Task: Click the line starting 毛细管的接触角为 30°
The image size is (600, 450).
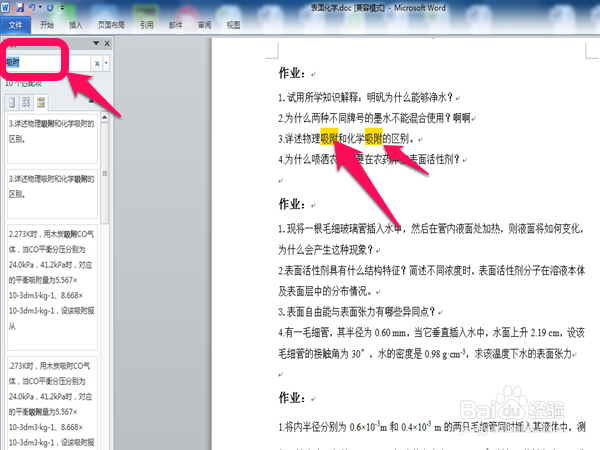Action: (425, 353)
